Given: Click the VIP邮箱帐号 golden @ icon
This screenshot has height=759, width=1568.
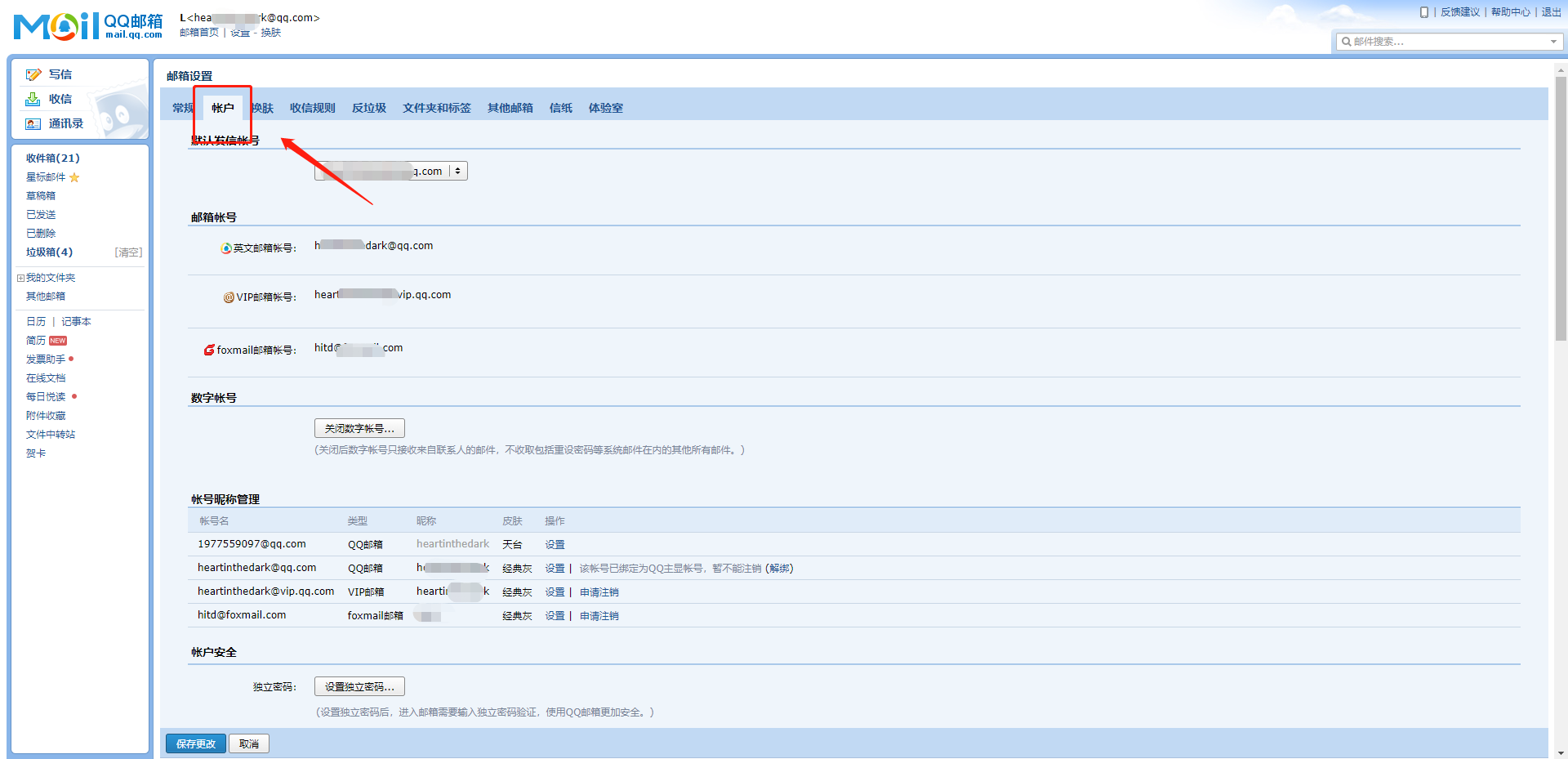Looking at the screenshot, I should coord(229,297).
